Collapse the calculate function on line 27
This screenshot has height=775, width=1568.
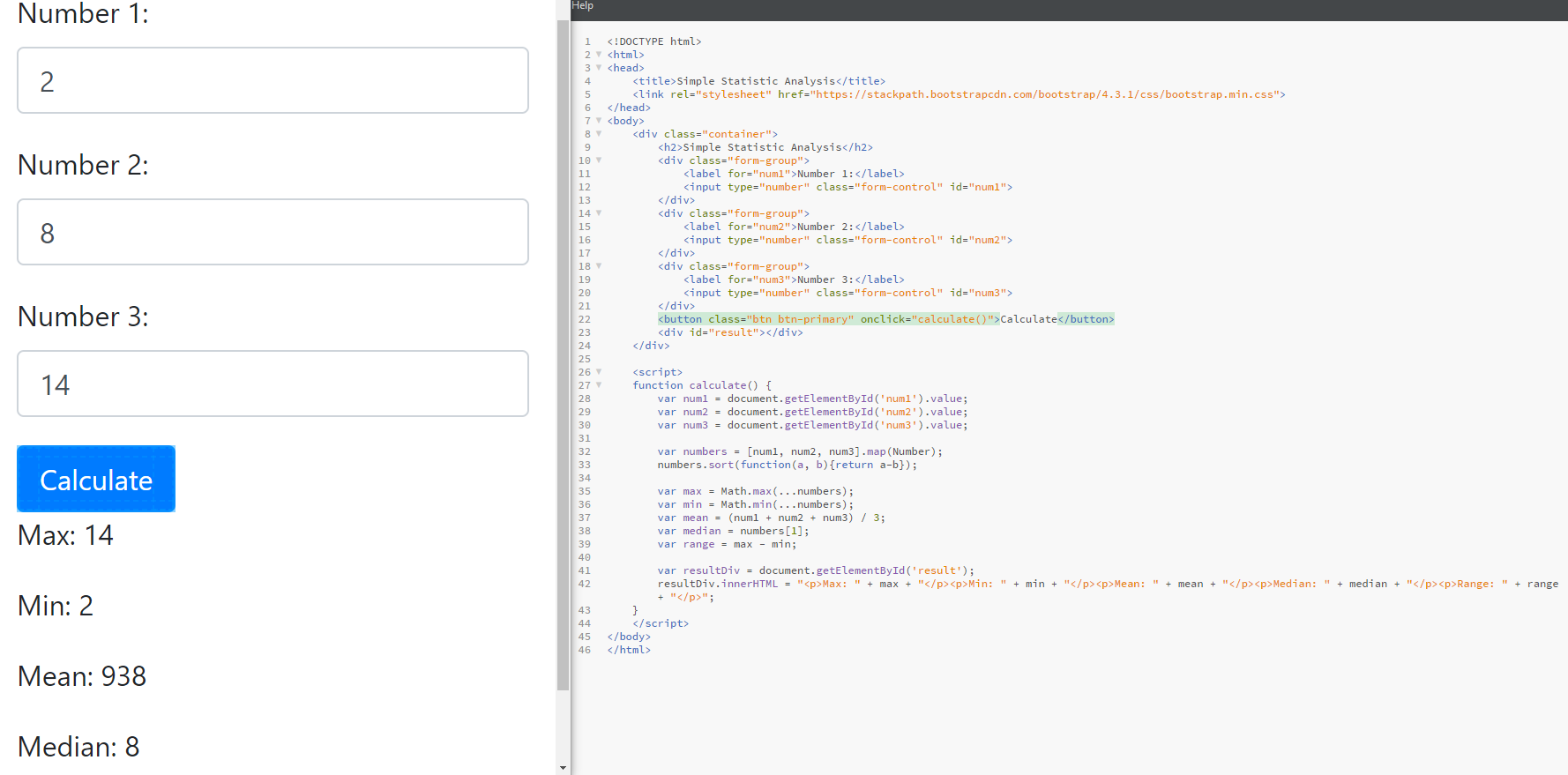click(x=599, y=385)
